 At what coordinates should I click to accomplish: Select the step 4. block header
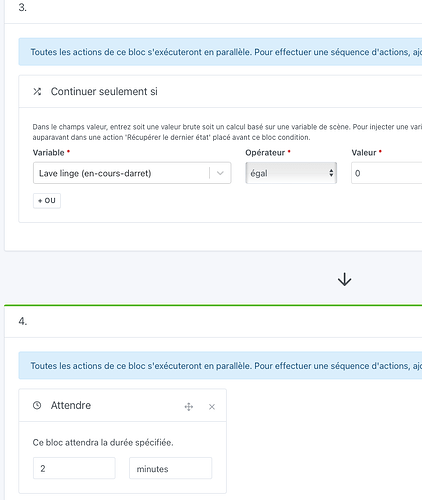[x=213, y=321]
